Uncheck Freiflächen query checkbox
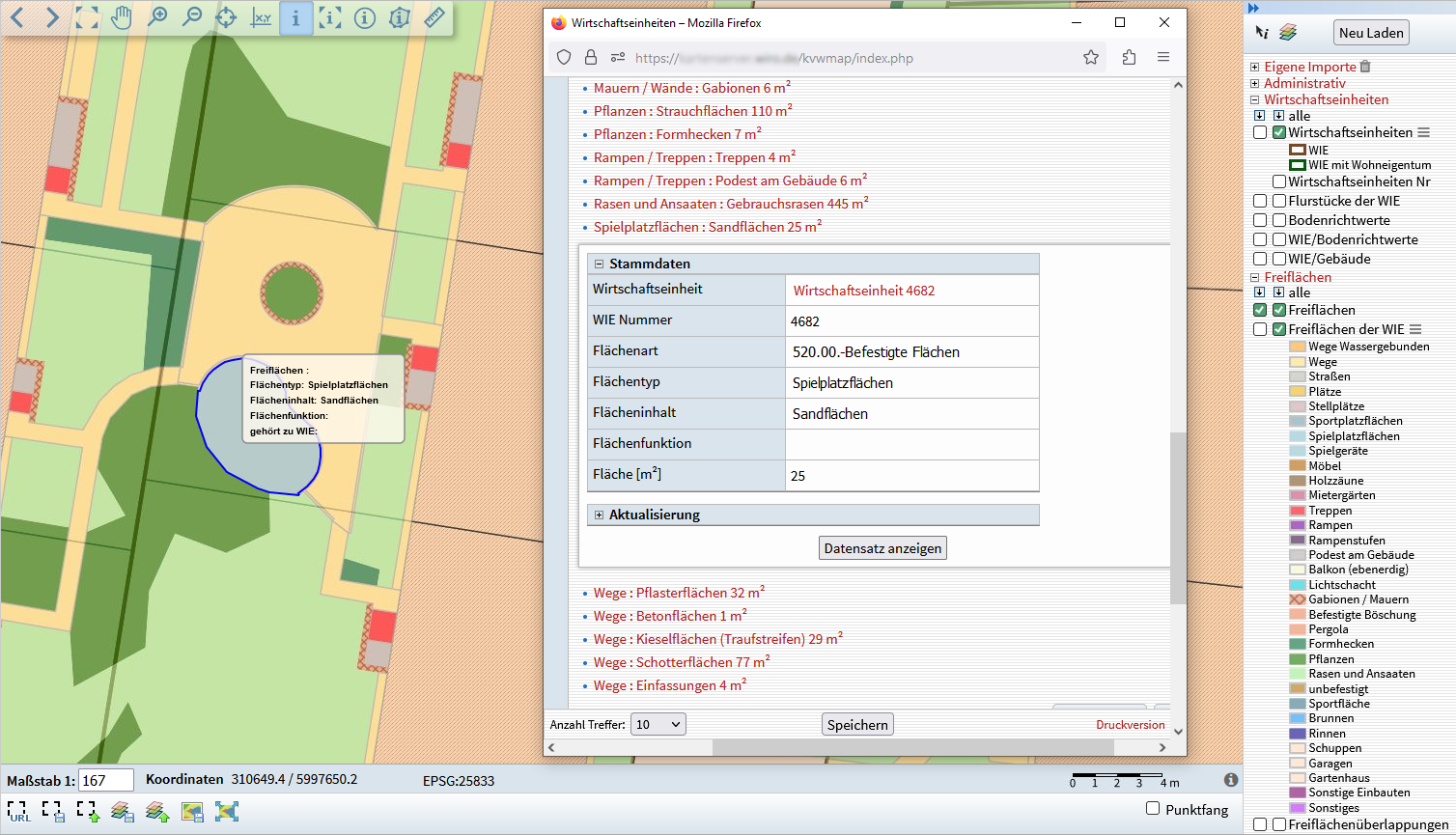The image size is (1456, 835). coord(1260,310)
